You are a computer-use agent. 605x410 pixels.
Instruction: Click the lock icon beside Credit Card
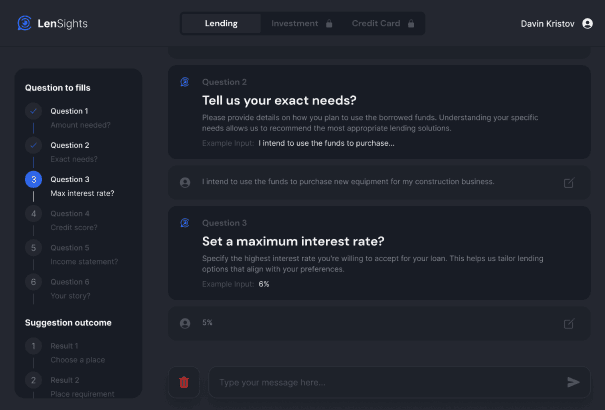click(410, 24)
